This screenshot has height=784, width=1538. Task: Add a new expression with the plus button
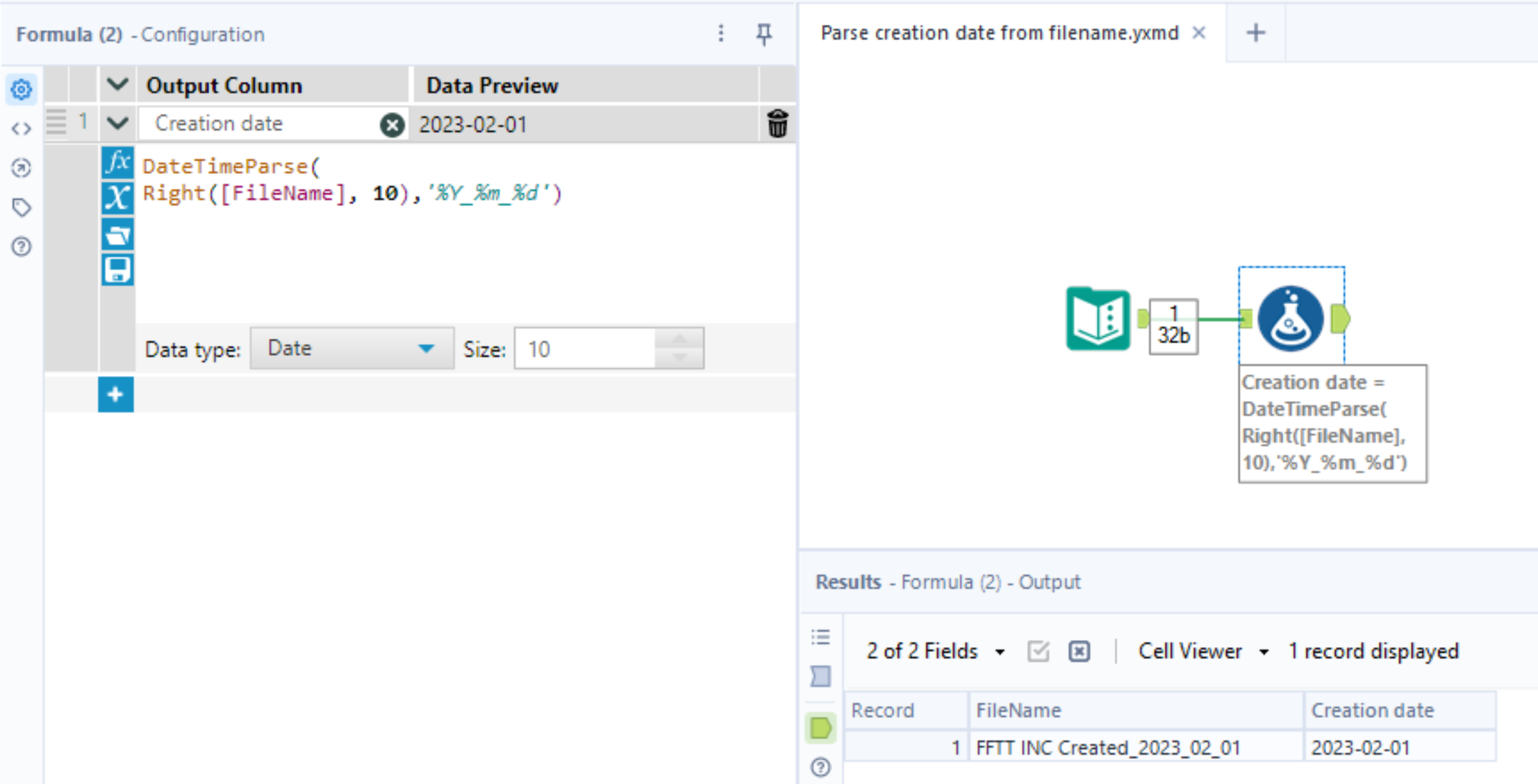(x=116, y=394)
